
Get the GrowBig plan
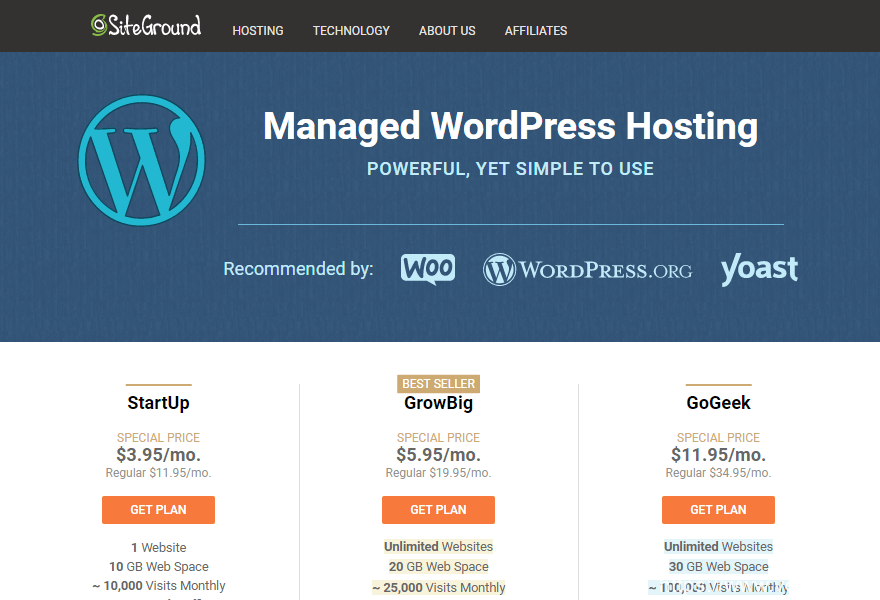point(438,510)
